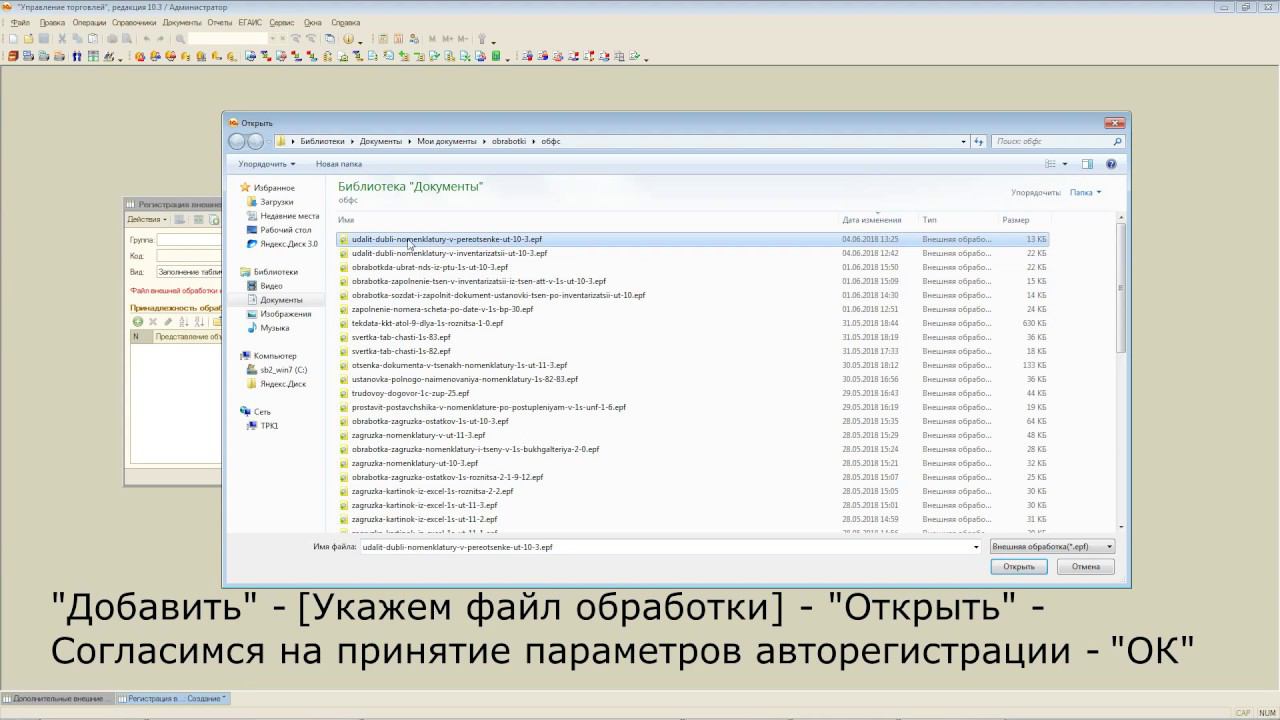The height and width of the screenshot is (720, 1280).
Task: Click the M+ memory toolbar button
Action: click(446, 39)
